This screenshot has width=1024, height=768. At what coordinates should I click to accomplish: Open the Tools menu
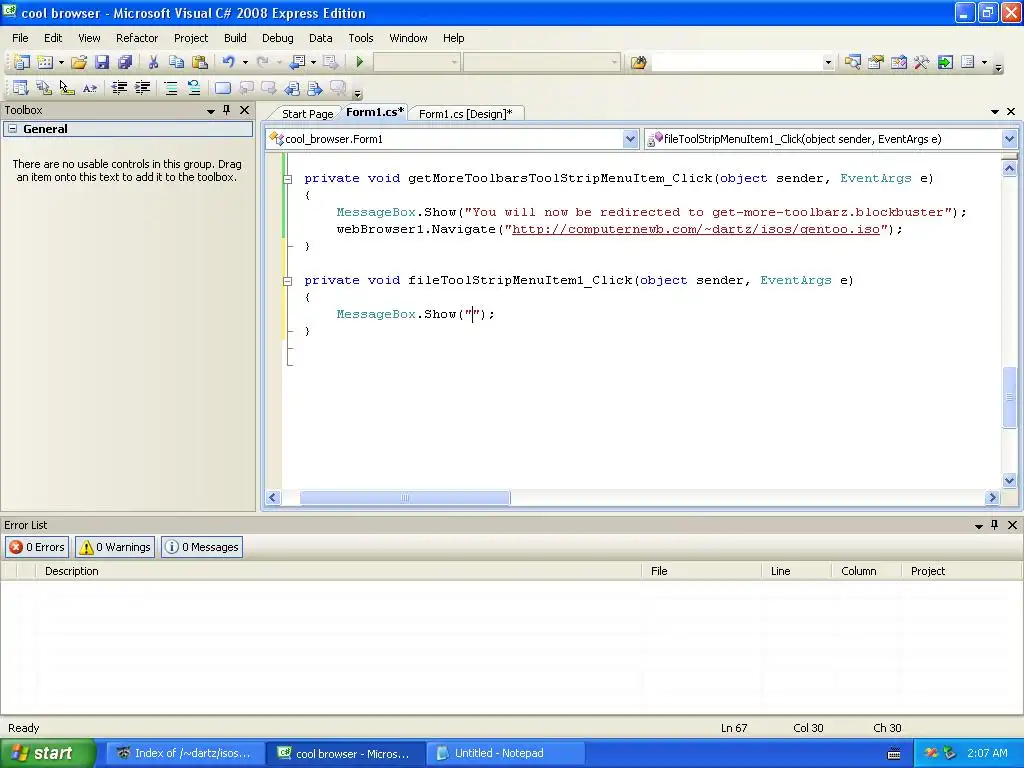pos(360,38)
